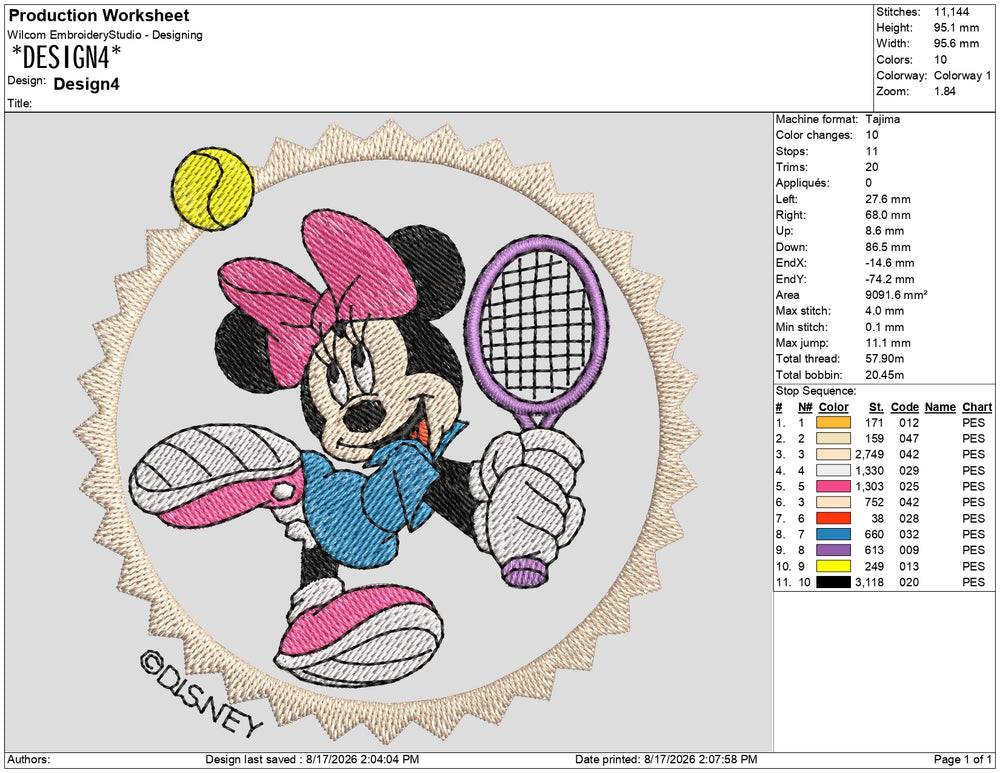This screenshot has height=773, width=1000.
Task: Click the Total thread value '57.90m'
Action: point(885,358)
